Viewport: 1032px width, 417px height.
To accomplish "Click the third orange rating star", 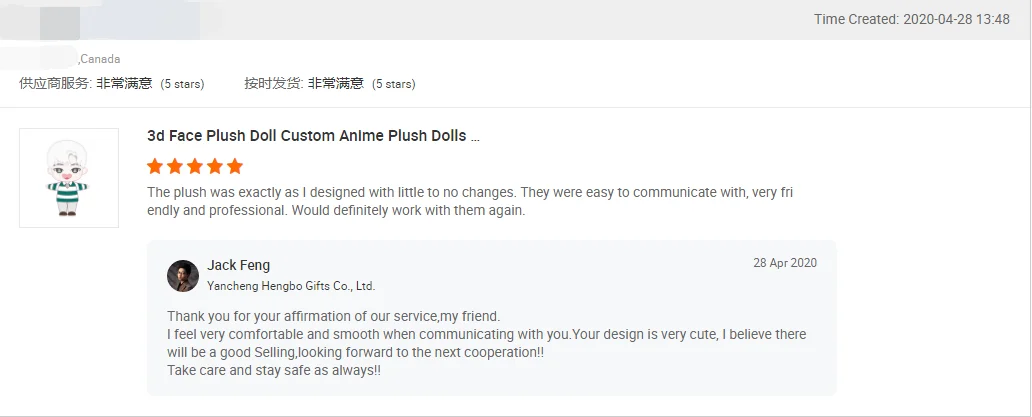I will (195, 166).
